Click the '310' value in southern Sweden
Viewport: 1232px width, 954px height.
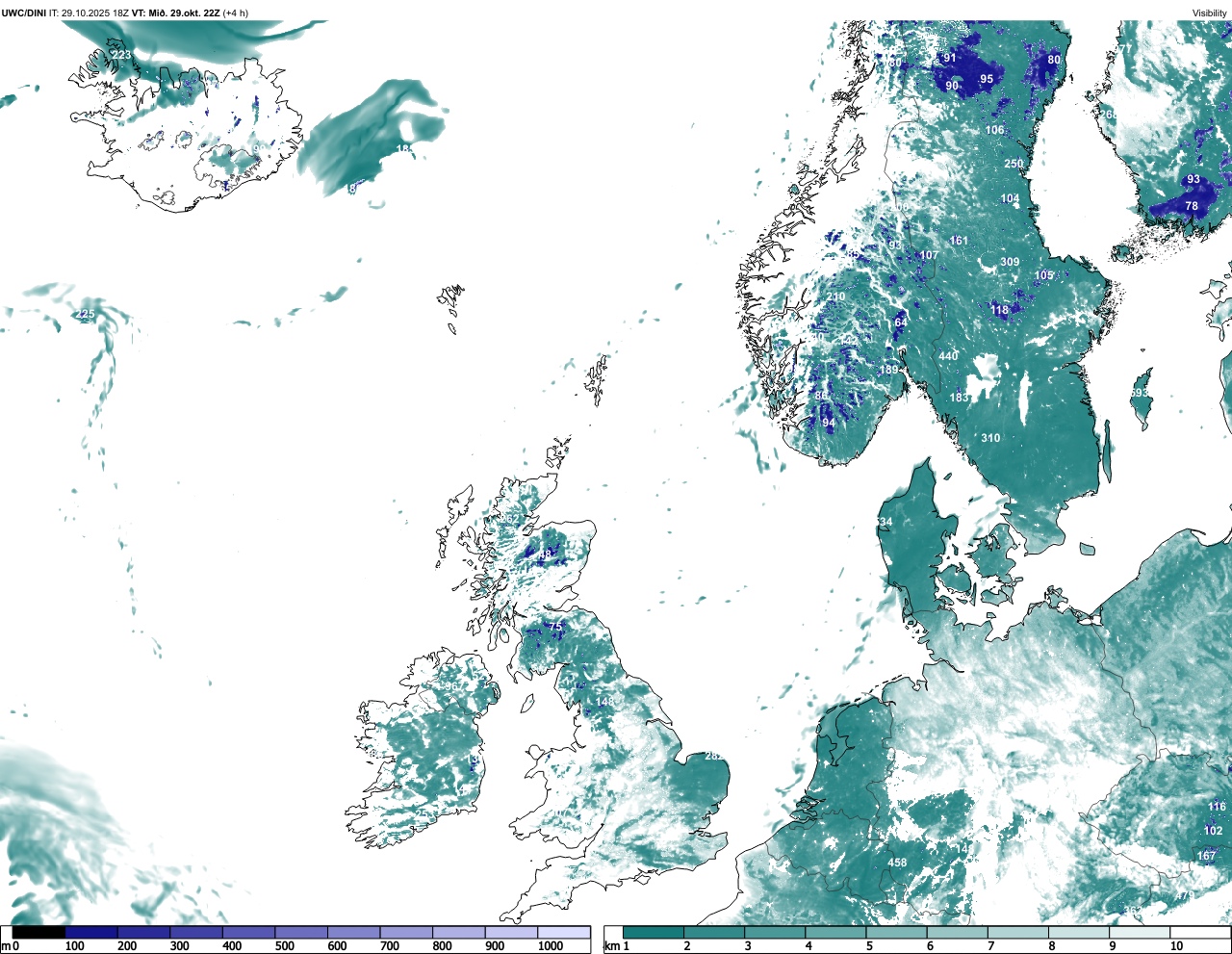(x=990, y=438)
